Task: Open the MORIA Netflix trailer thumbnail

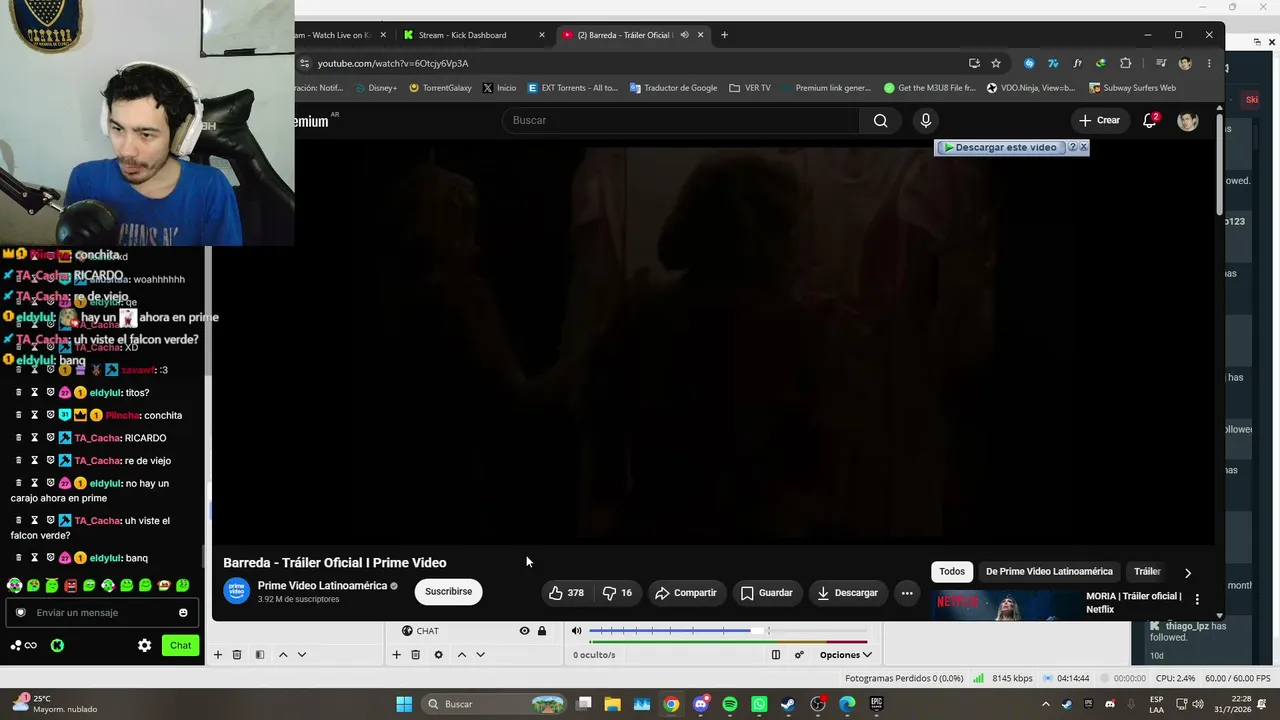Action: tap(1005, 605)
